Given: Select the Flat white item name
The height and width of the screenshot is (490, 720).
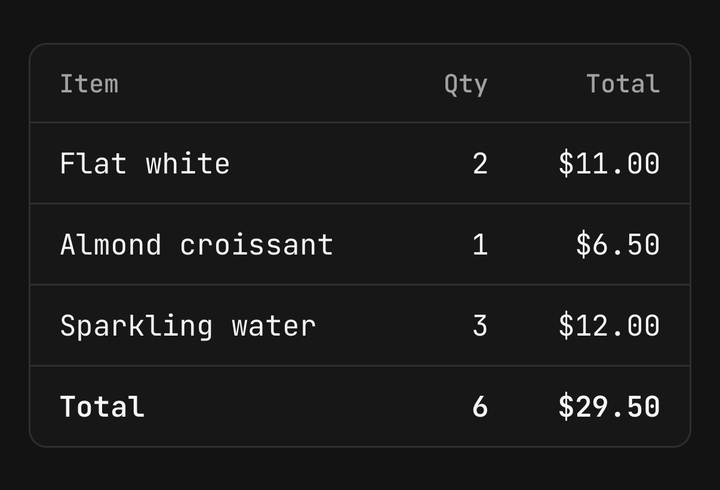Looking at the screenshot, I should click(x=145, y=163).
